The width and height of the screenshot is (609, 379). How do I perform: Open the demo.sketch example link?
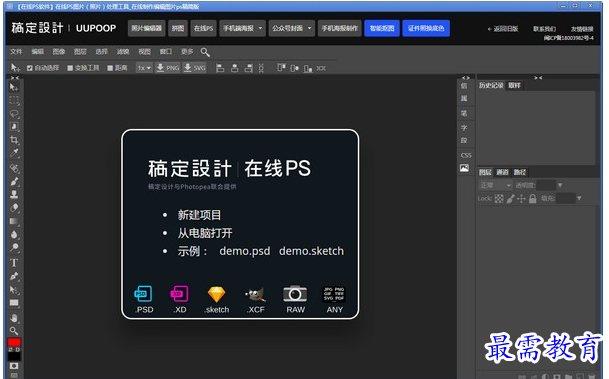pos(311,251)
